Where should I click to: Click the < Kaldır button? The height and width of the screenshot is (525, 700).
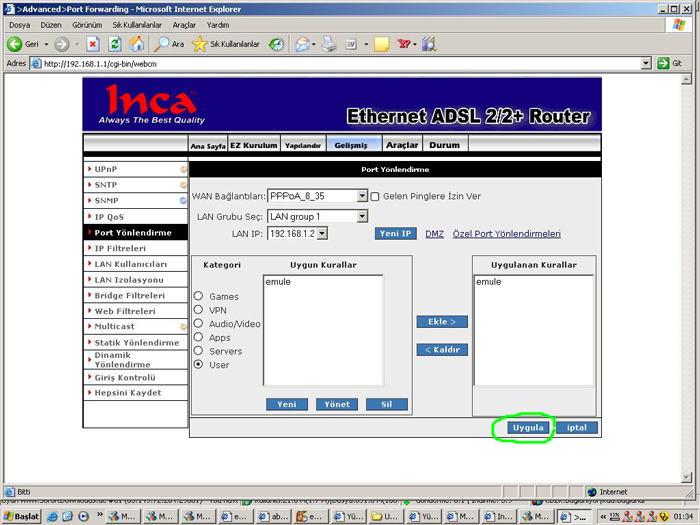442,350
